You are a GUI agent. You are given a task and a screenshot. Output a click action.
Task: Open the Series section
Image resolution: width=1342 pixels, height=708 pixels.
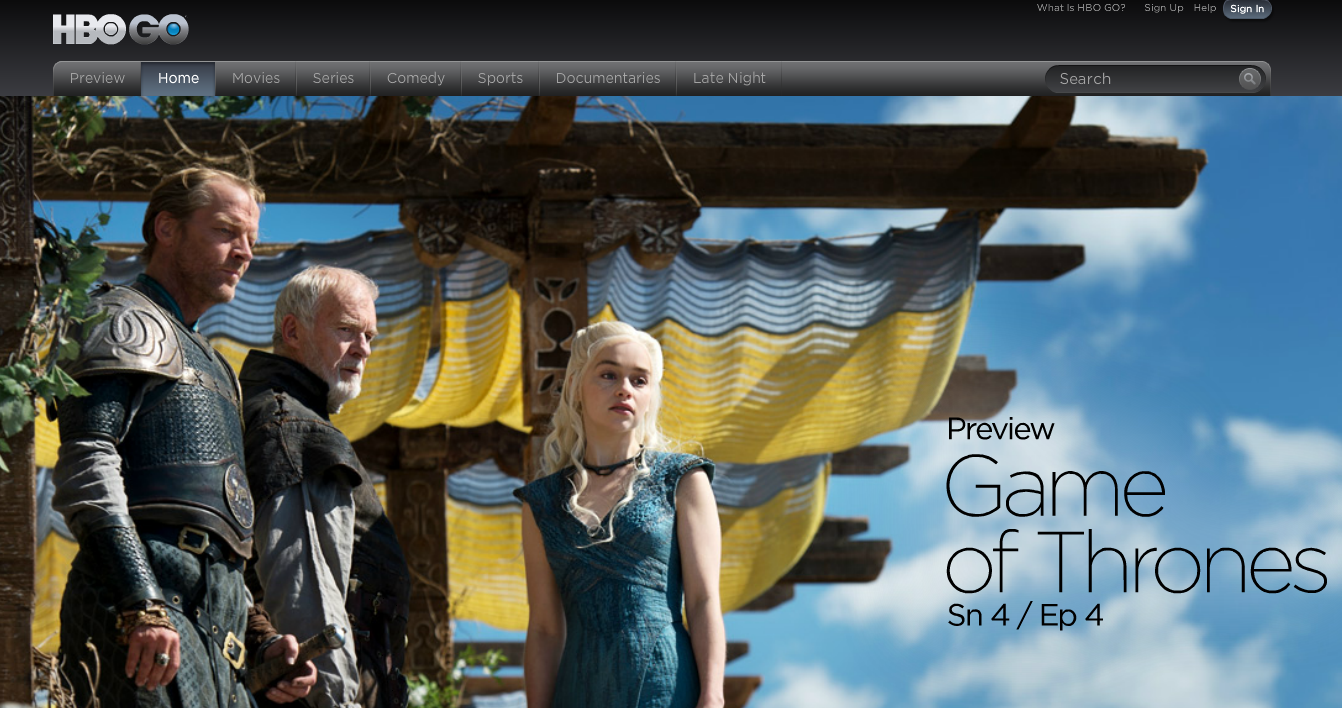point(333,78)
